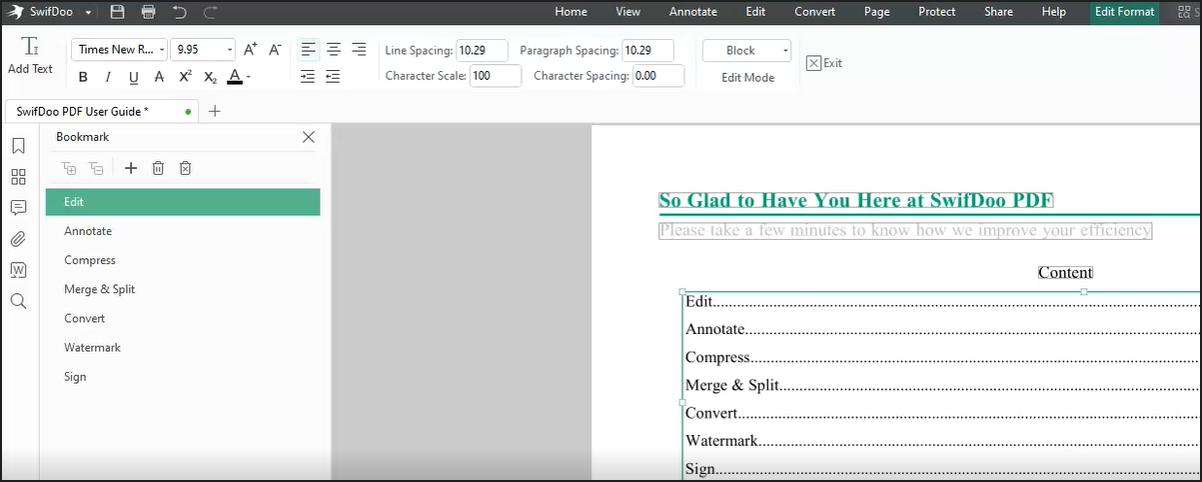Open the View menu tab
This screenshot has width=1202, height=482.
click(x=628, y=12)
